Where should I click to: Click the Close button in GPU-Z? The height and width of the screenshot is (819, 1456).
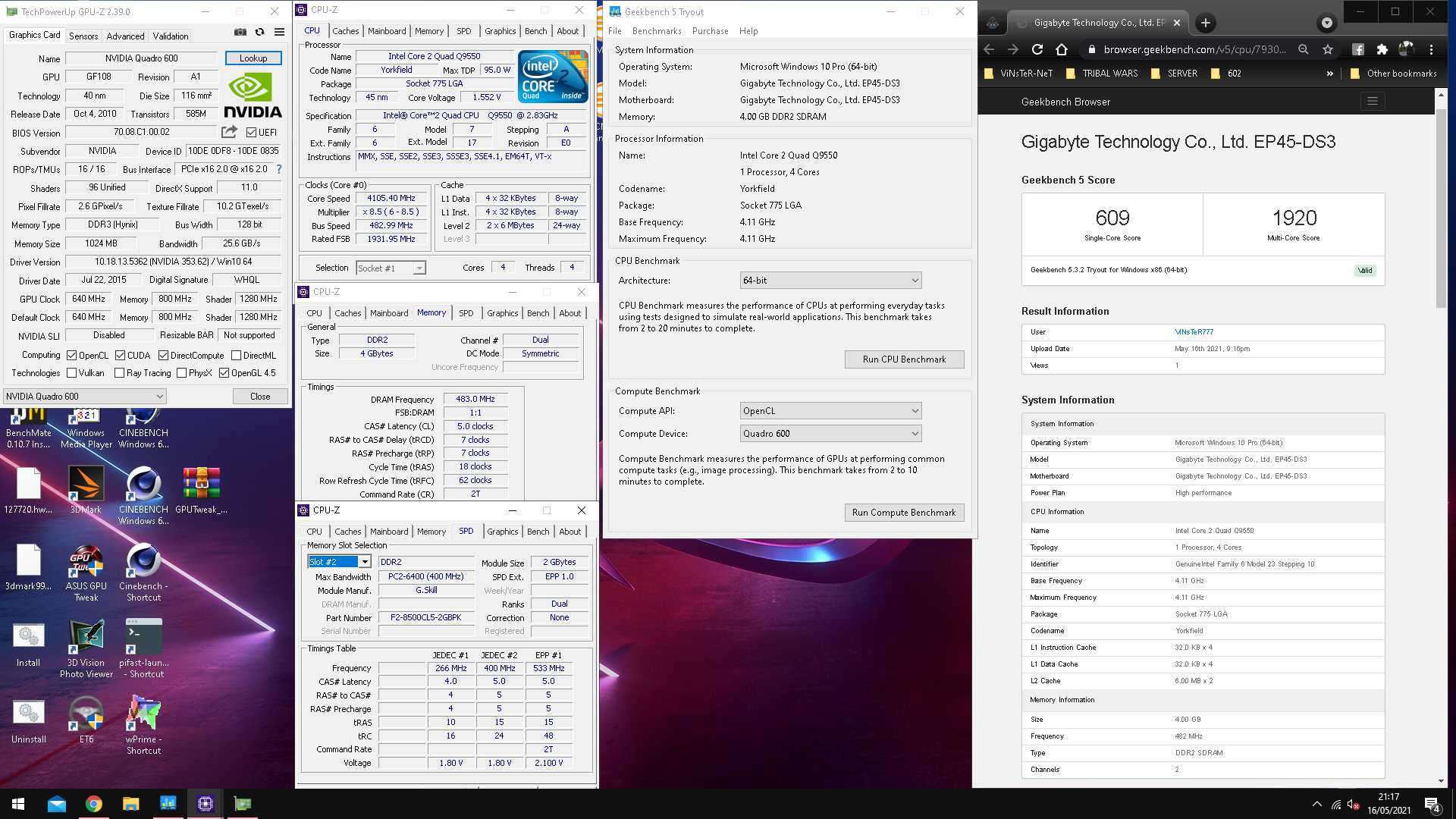260,396
